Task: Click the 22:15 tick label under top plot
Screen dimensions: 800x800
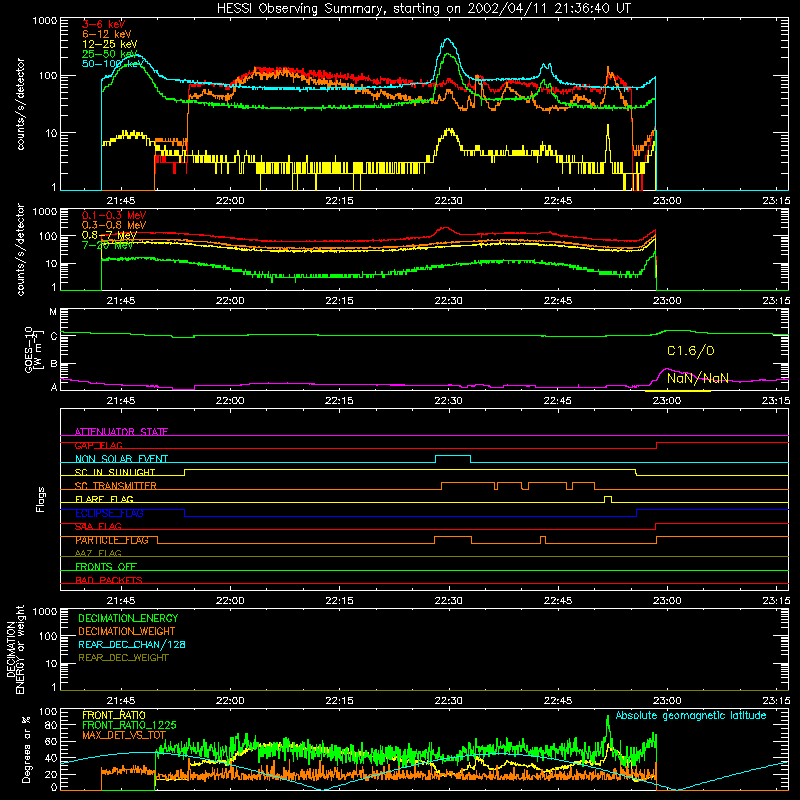Action: click(x=339, y=201)
